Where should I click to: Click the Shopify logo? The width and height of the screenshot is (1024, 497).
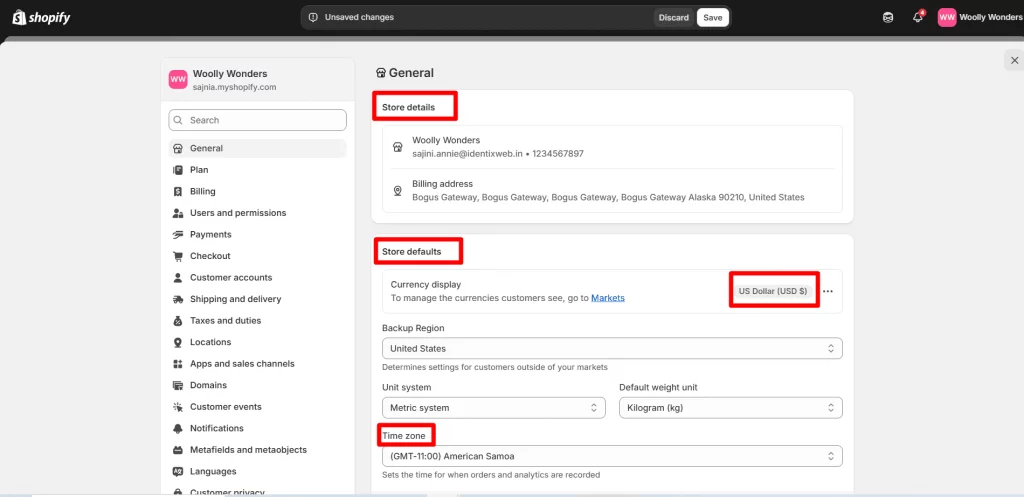pos(41,18)
